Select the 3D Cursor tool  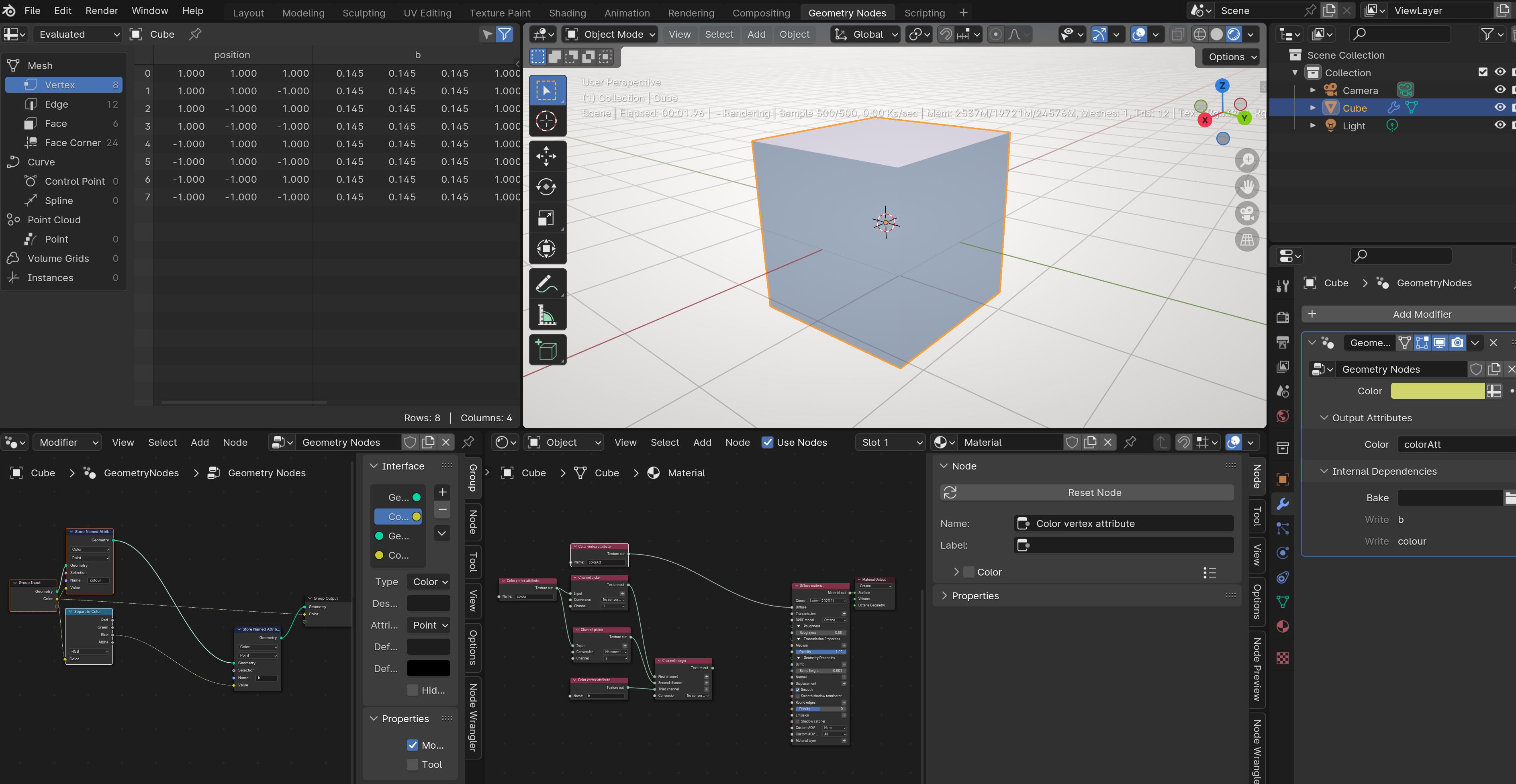(546, 121)
